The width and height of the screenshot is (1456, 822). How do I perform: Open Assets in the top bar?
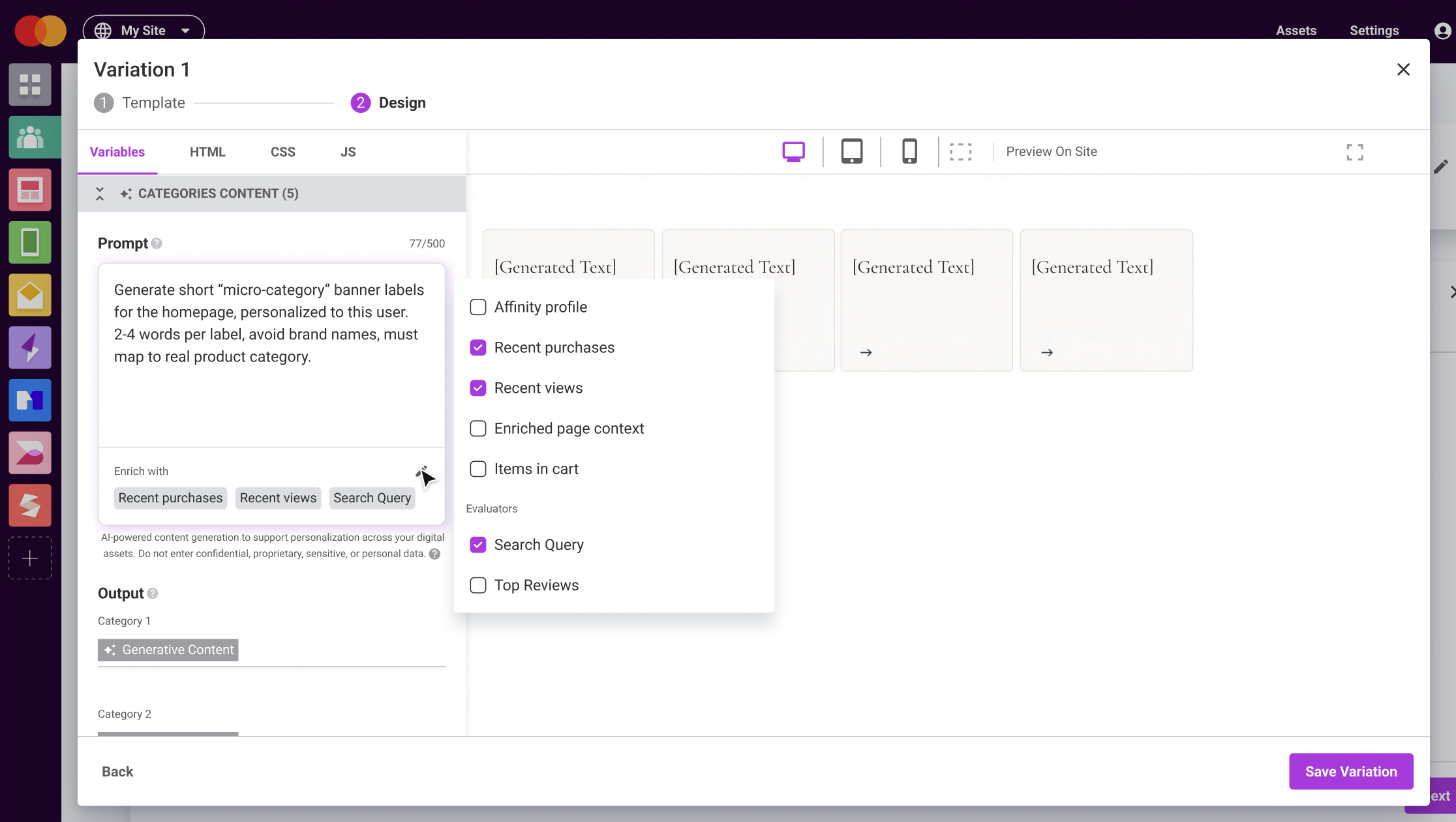pos(1296,31)
